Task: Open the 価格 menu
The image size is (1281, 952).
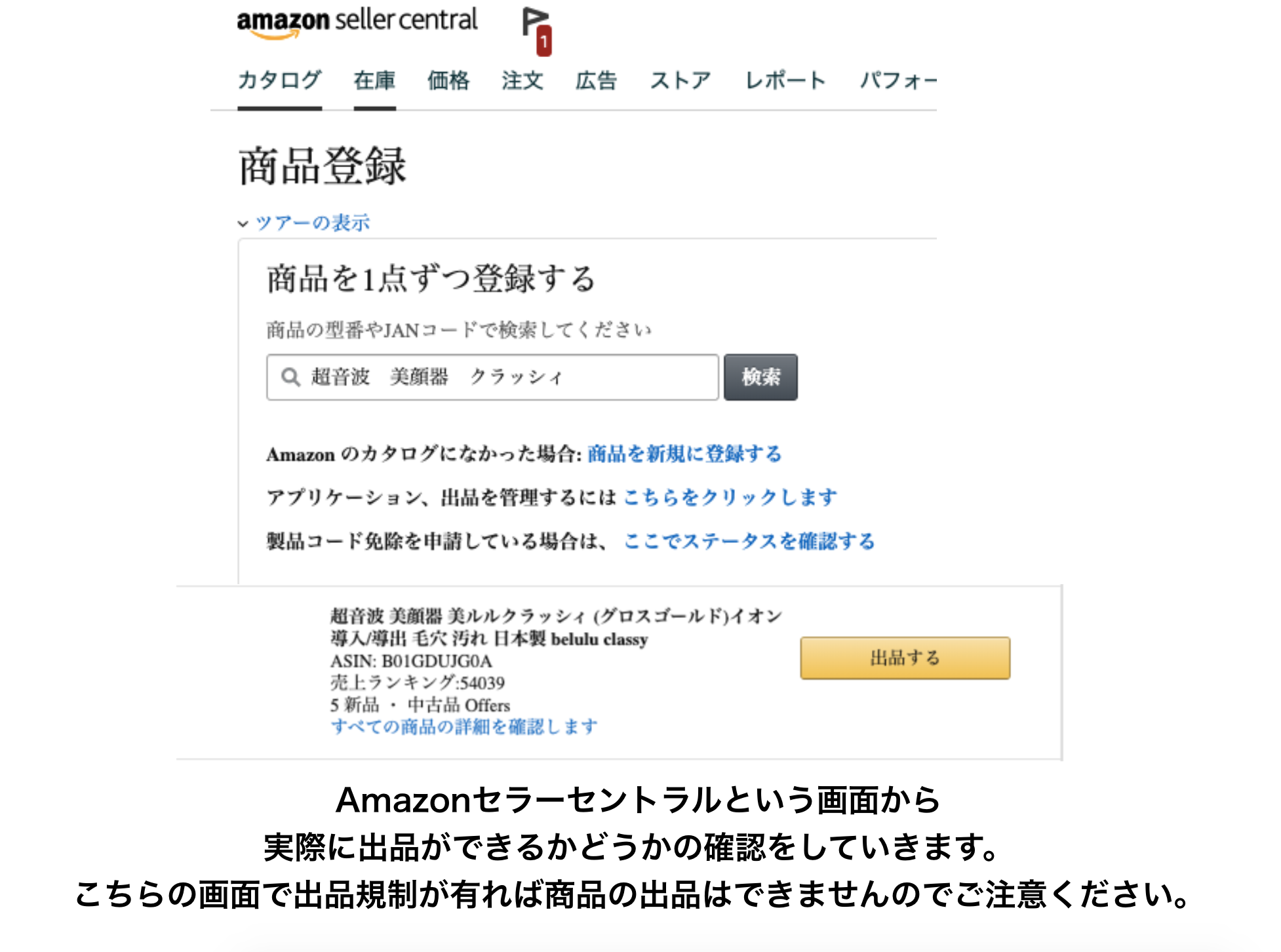Action: pos(448,81)
